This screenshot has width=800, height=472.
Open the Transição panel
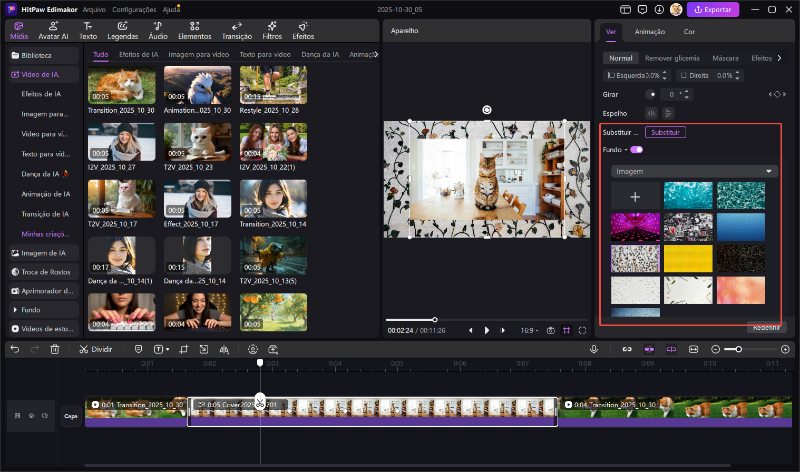(x=237, y=31)
